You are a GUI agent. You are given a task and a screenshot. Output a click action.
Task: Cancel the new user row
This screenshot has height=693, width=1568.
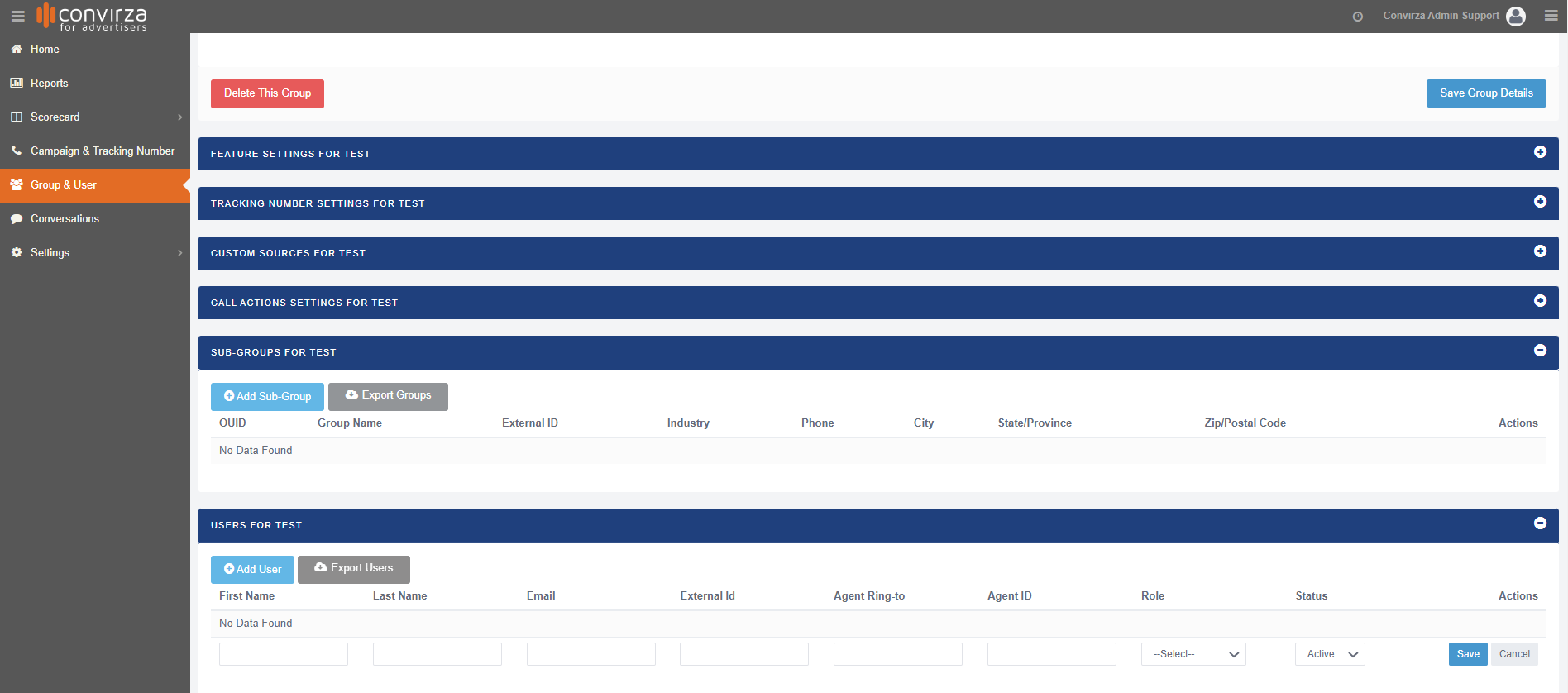1514,654
